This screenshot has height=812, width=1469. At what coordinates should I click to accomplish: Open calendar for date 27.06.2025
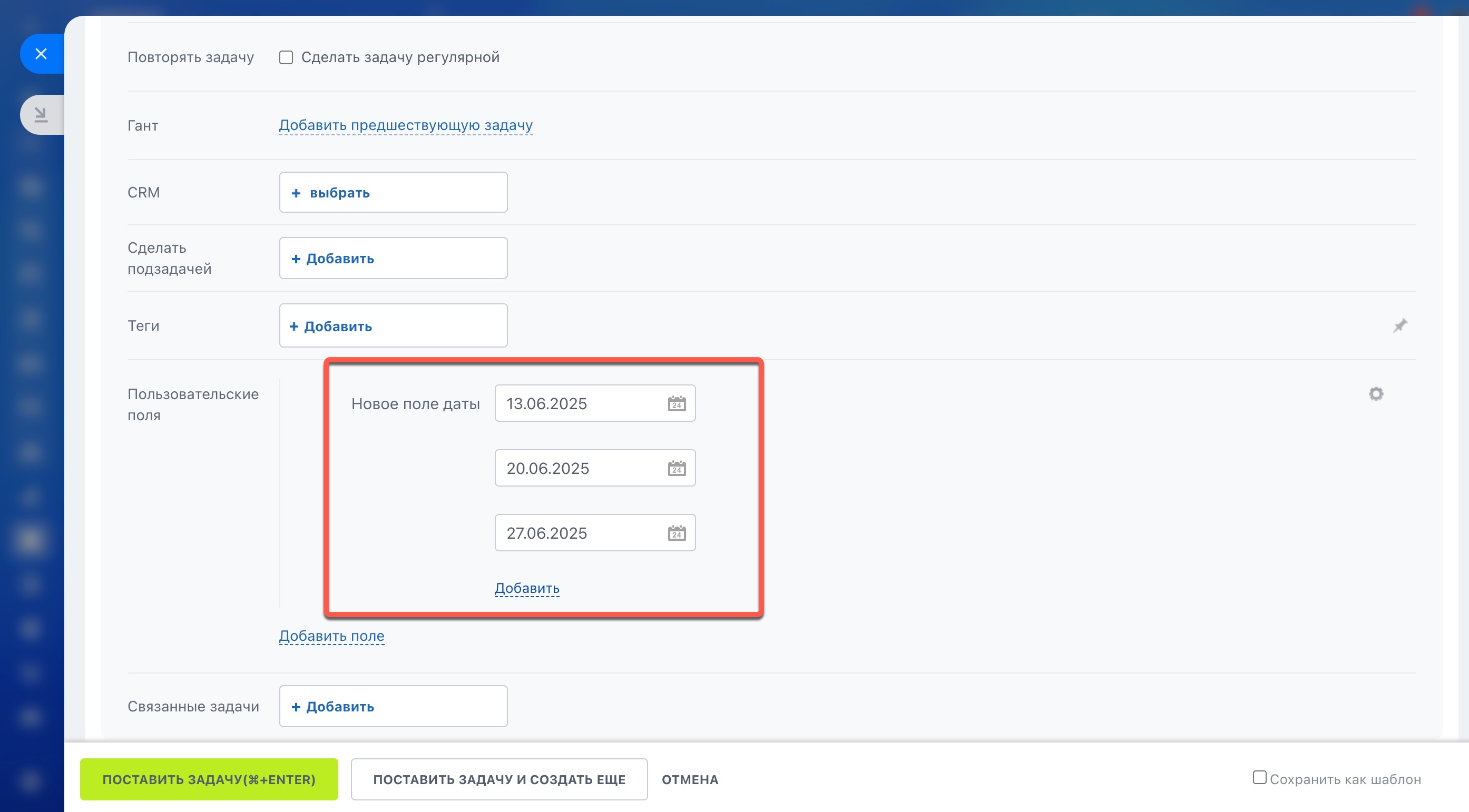677,533
